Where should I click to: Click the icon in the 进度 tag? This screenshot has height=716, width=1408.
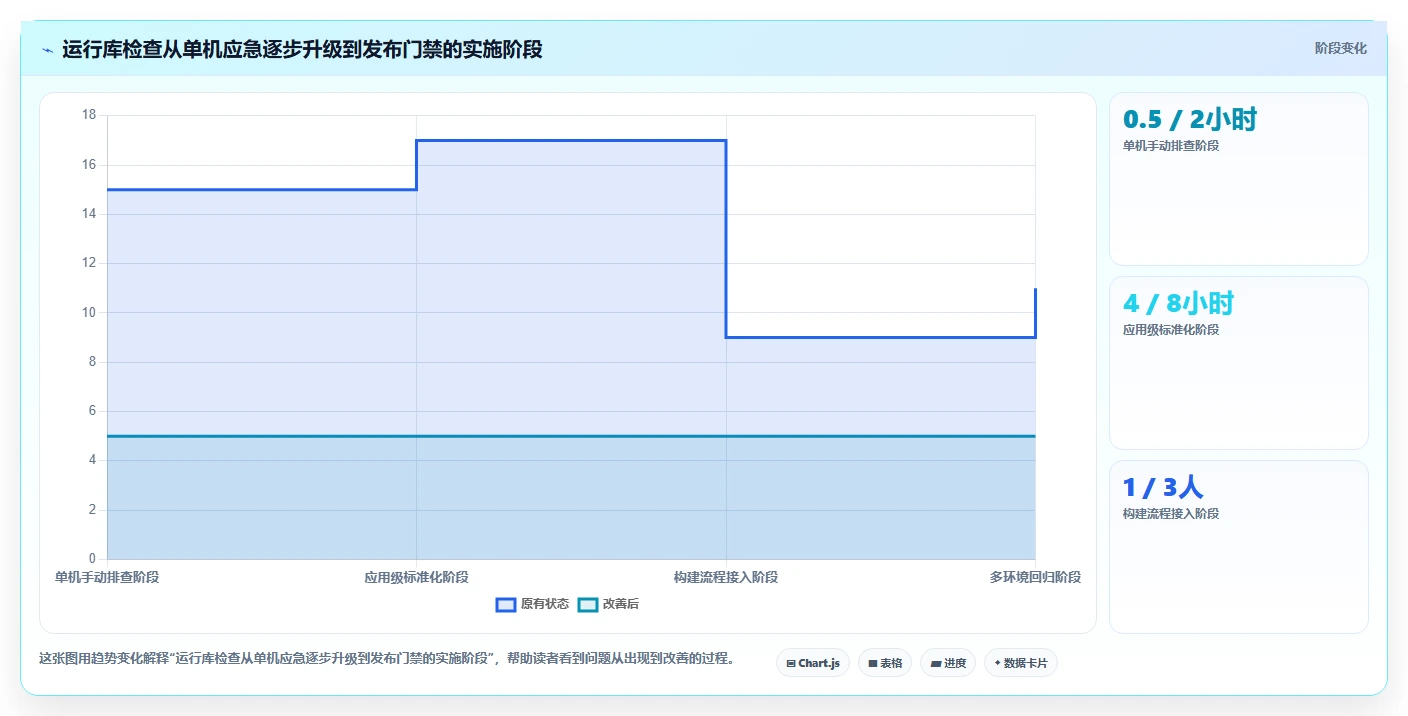point(935,663)
